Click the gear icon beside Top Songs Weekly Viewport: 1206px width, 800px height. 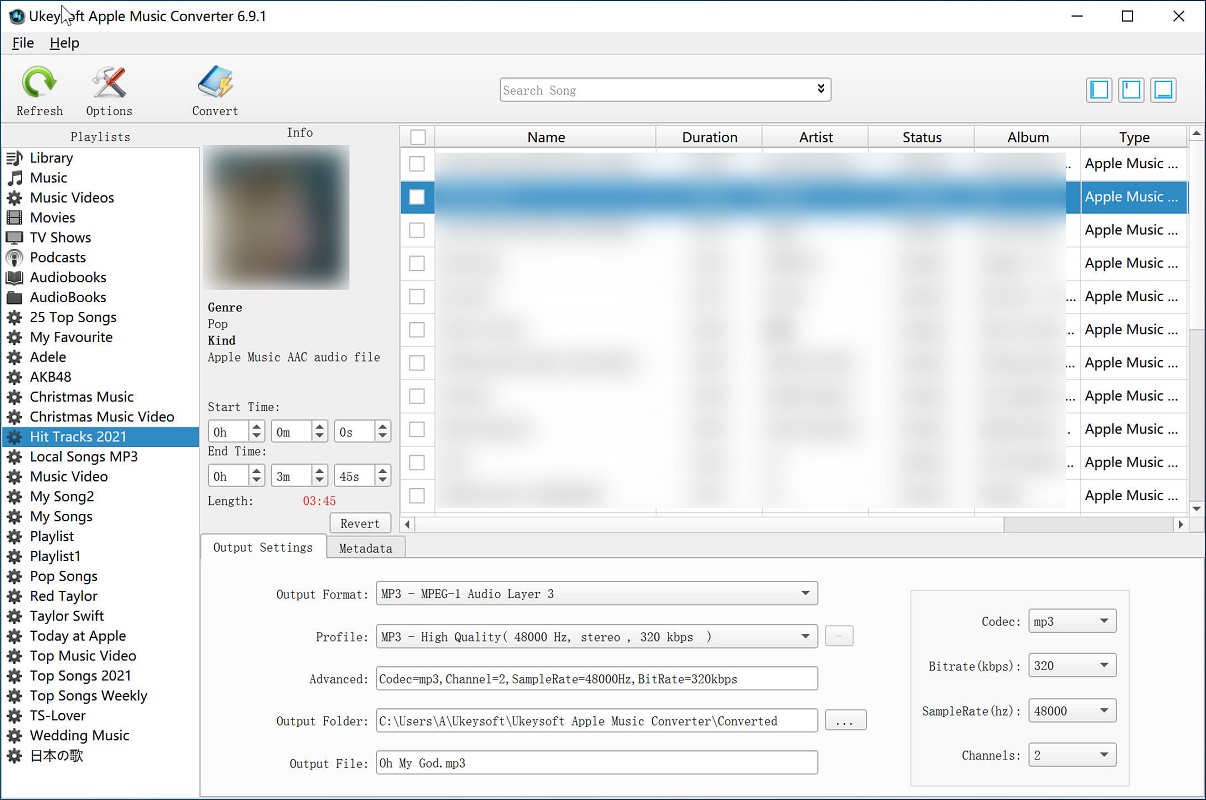pos(14,696)
